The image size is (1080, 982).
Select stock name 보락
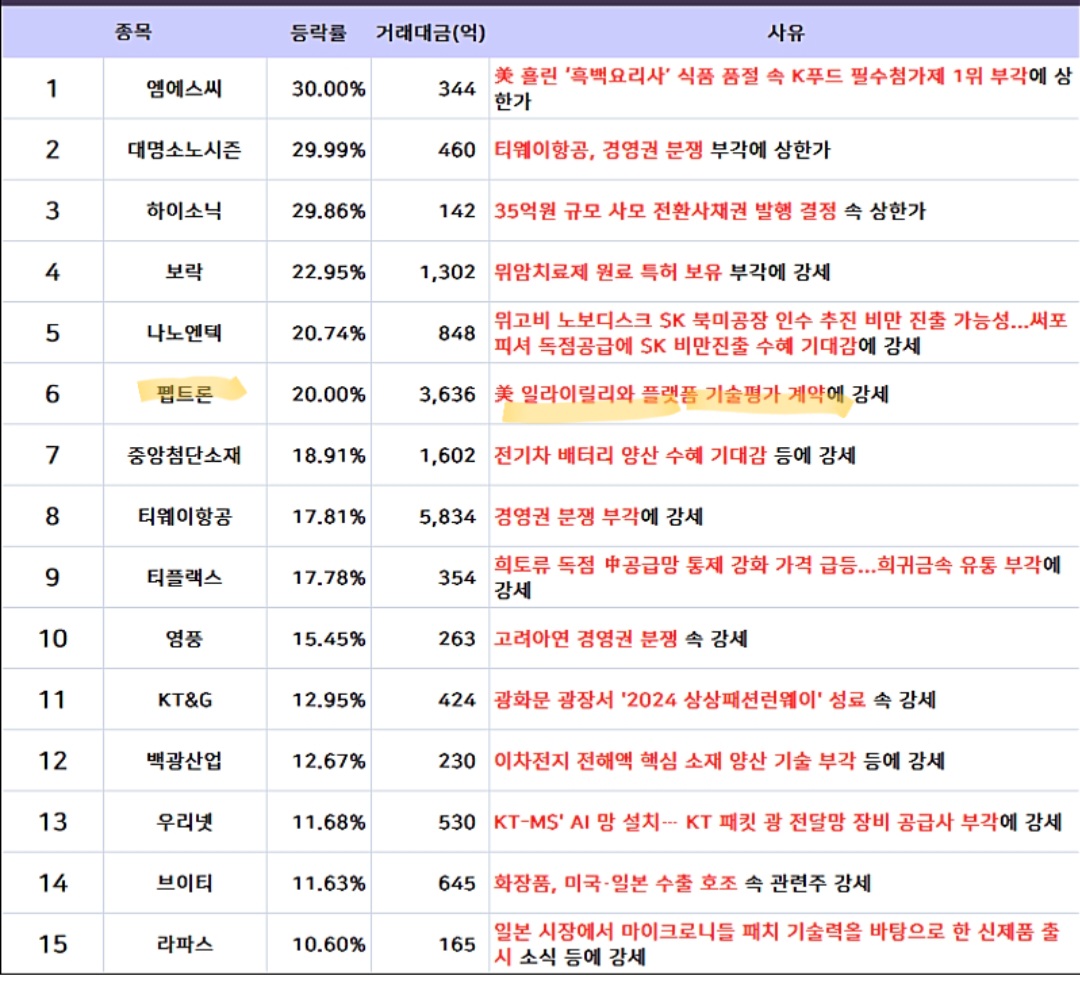(x=184, y=272)
